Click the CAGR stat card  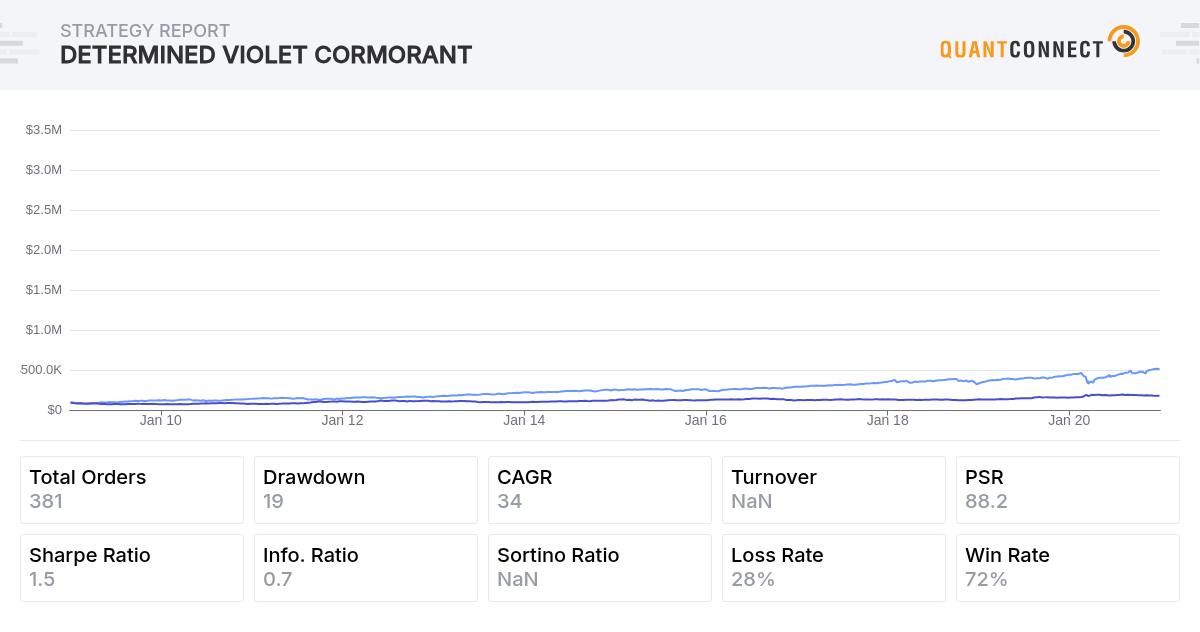click(x=600, y=490)
